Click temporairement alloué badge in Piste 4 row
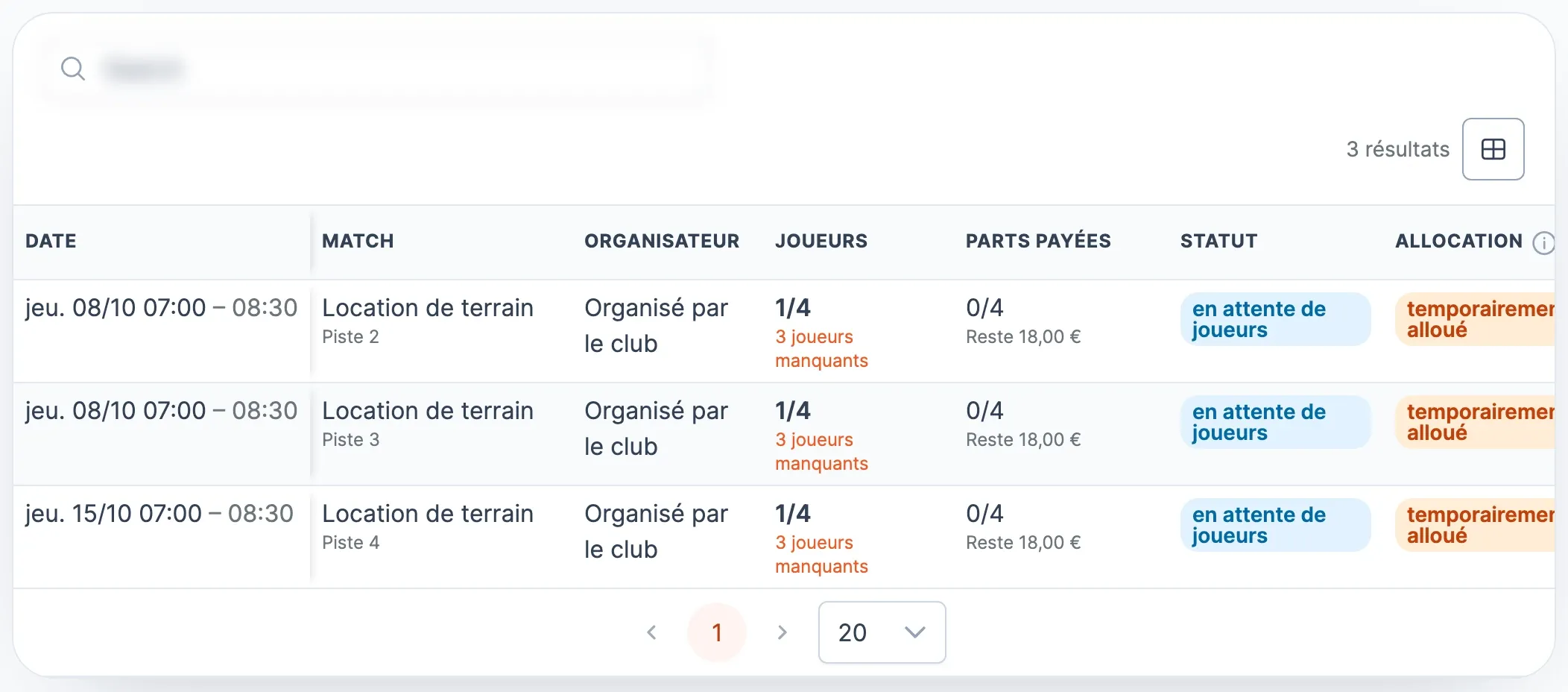Image resolution: width=1568 pixels, height=692 pixels. [x=1475, y=525]
